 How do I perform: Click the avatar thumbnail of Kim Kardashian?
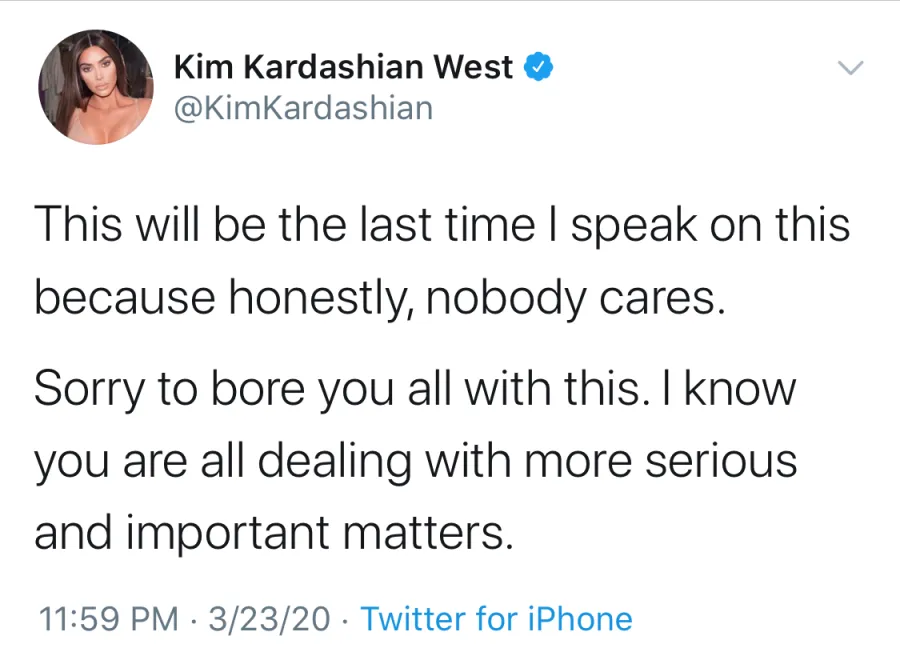95,87
